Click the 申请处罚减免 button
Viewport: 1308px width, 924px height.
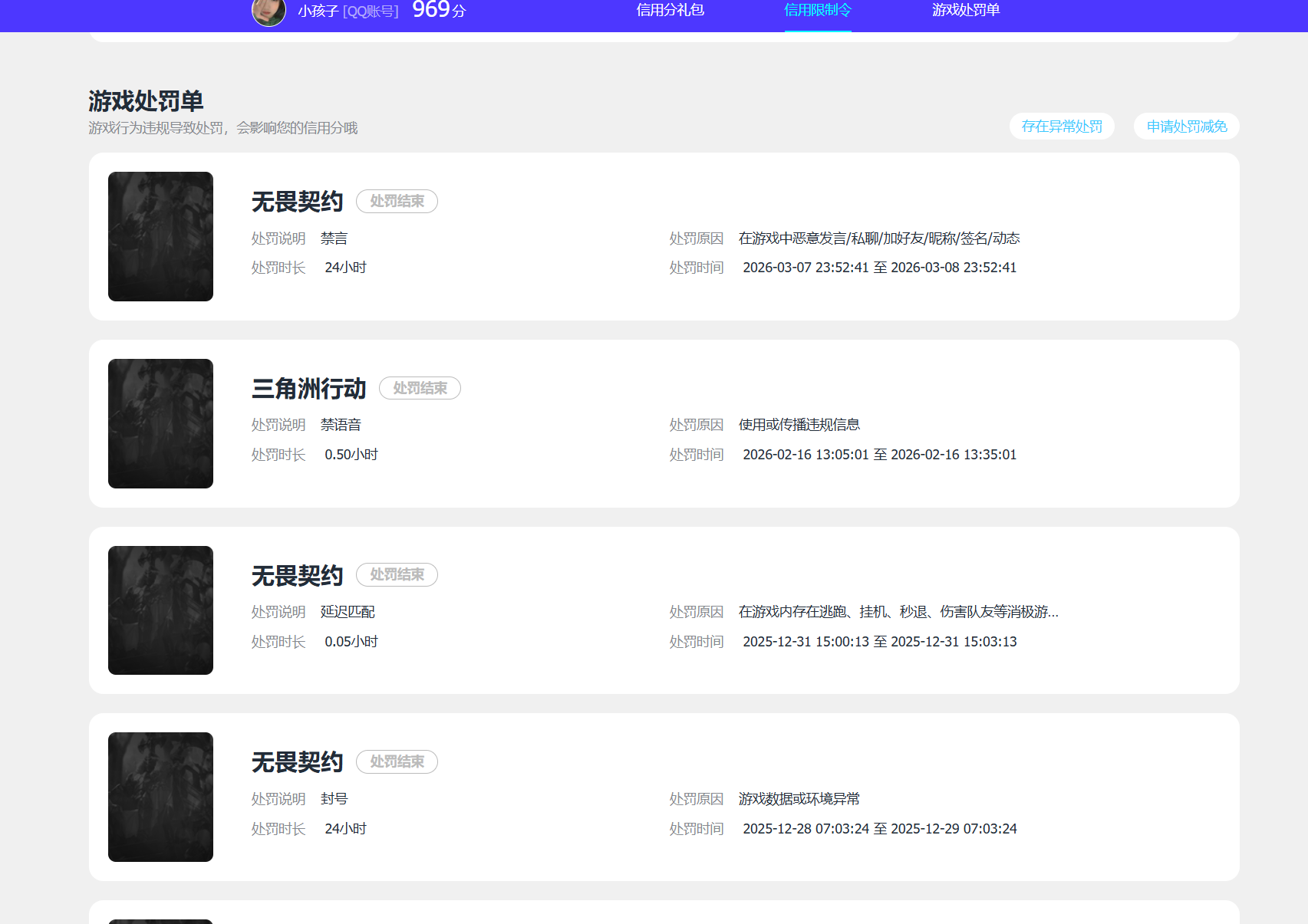pyautogui.click(x=1187, y=127)
